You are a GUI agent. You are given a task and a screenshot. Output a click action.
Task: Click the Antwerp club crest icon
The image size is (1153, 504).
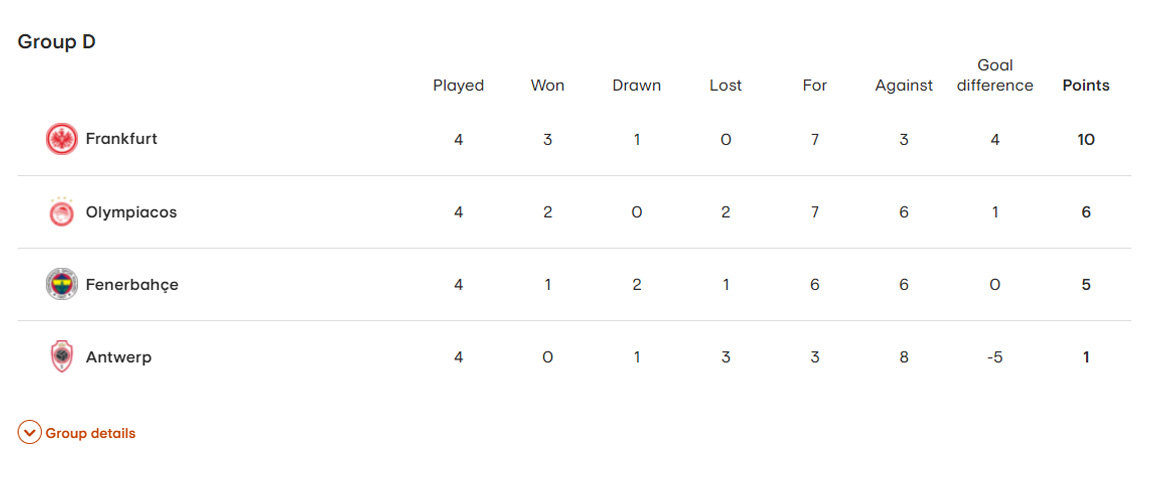point(62,357)
